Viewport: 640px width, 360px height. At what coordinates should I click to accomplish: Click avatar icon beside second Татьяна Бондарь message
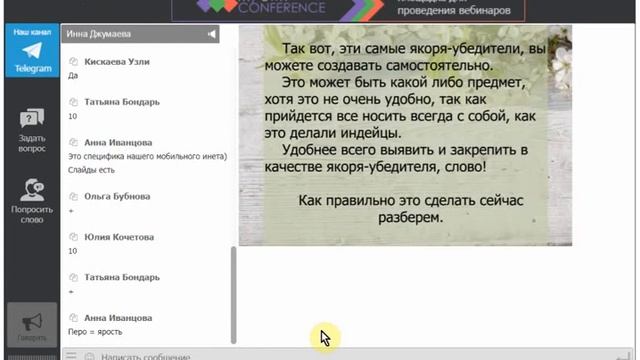(73, 277)
